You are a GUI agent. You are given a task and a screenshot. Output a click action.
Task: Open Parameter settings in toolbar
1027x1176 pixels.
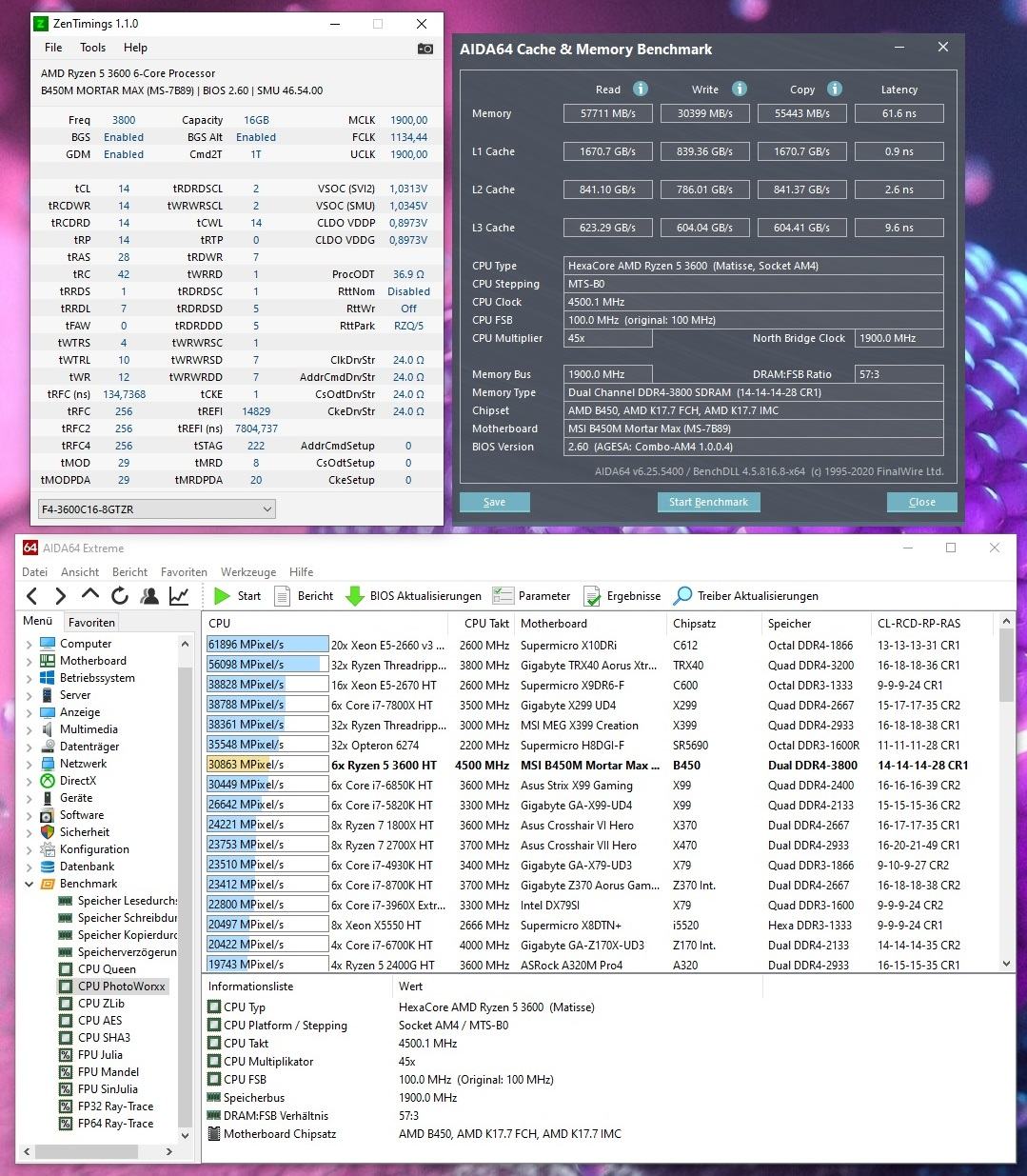(x=532, y=596)
